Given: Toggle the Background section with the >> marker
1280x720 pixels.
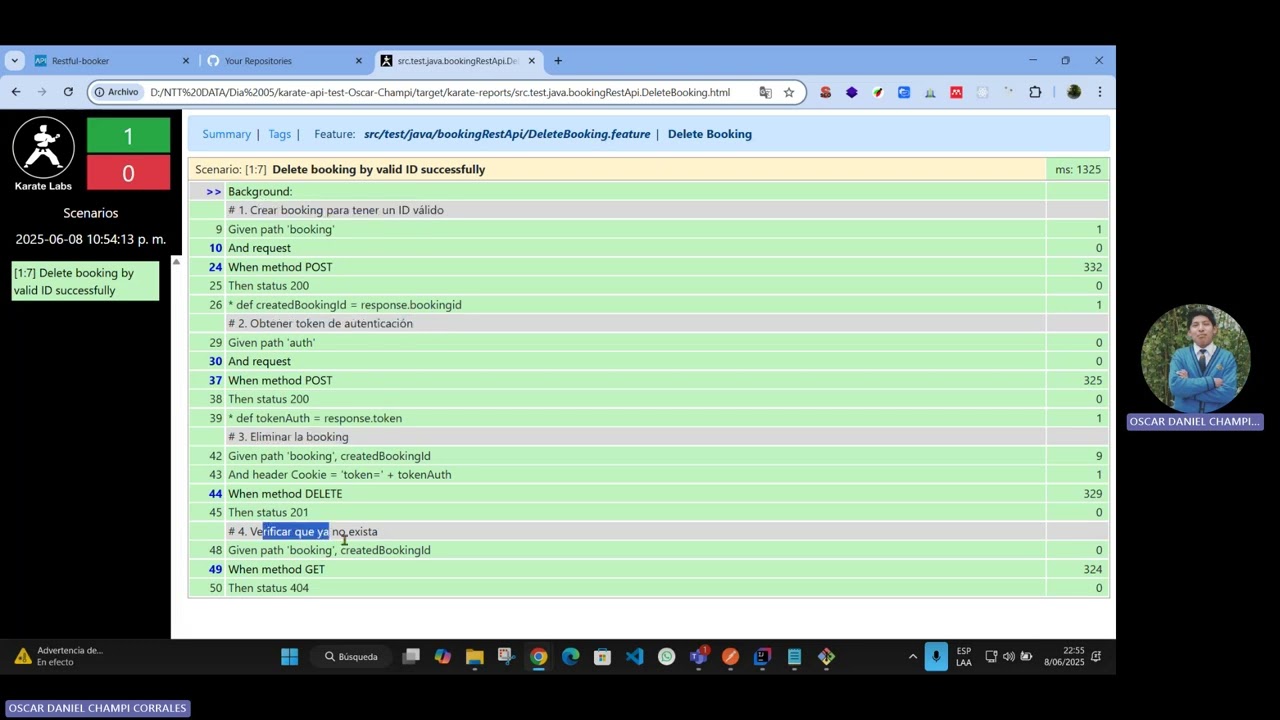Looking at the screenshot, I should point(214,192).
